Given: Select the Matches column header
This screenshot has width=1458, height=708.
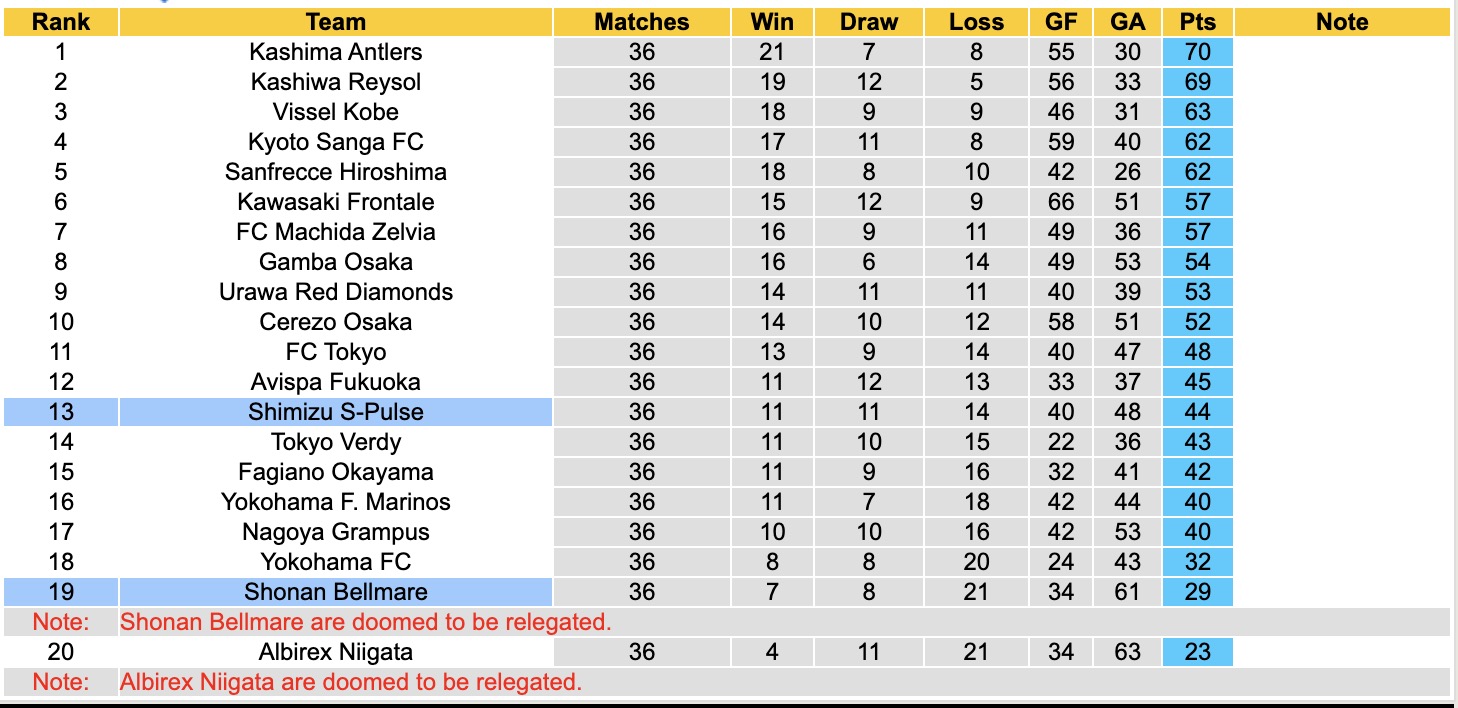Looking at the screenshot, I should pos(641,22).
